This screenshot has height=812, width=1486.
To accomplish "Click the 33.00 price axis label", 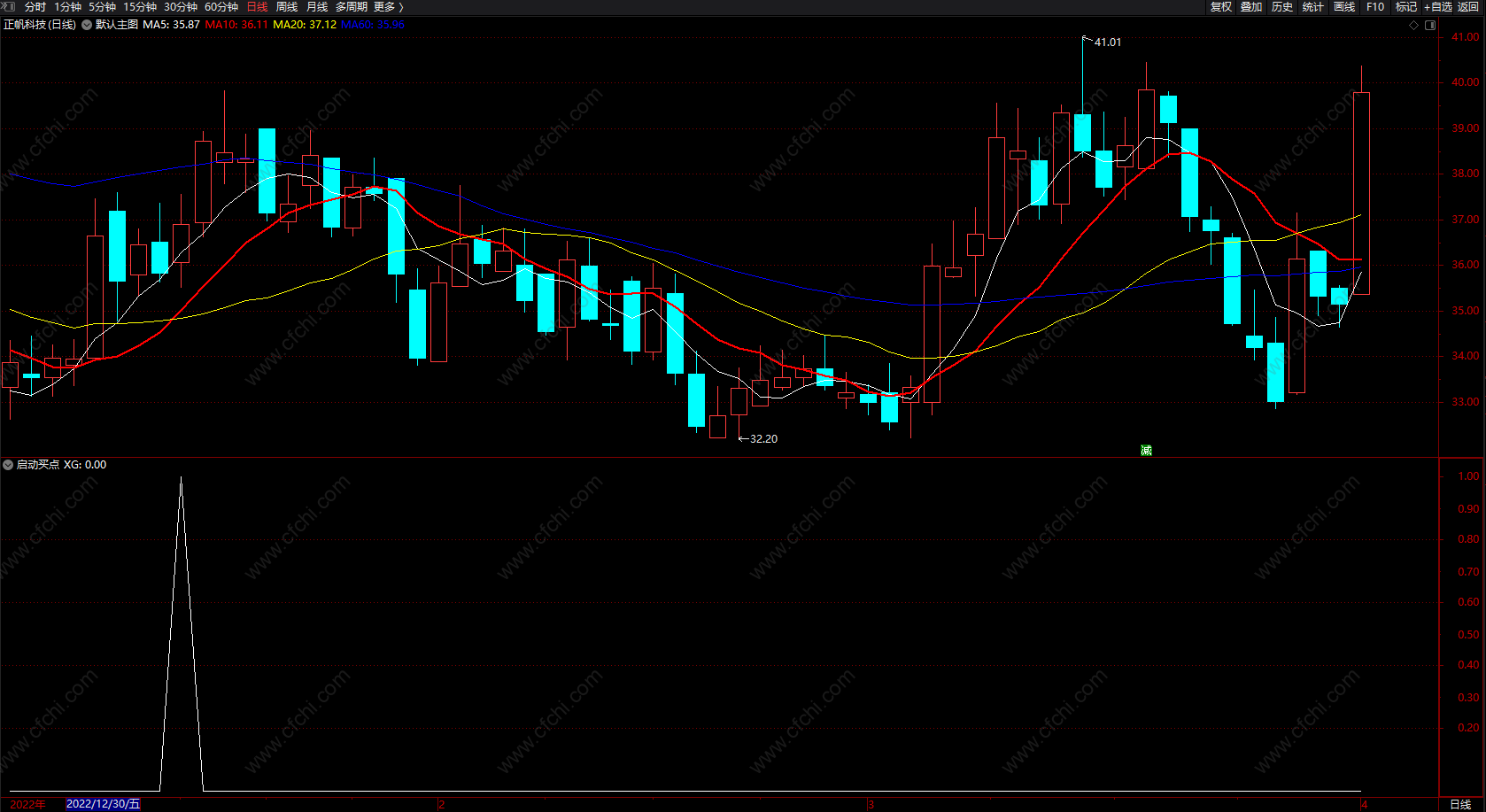I will (1465, 402).
